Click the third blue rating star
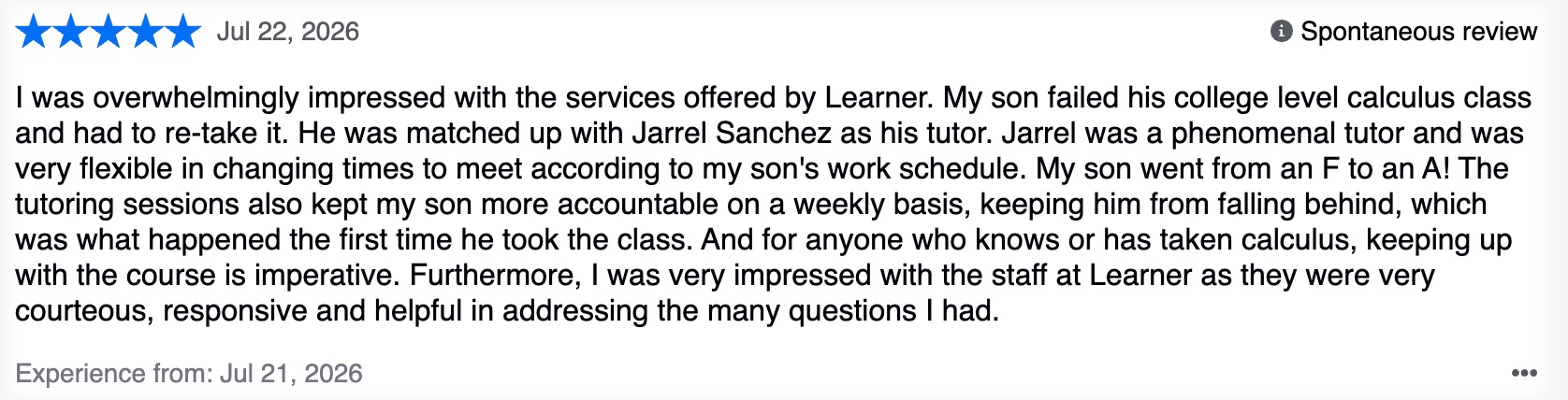The width and height of the screenshot is (1568, 400). click(109, 32)
